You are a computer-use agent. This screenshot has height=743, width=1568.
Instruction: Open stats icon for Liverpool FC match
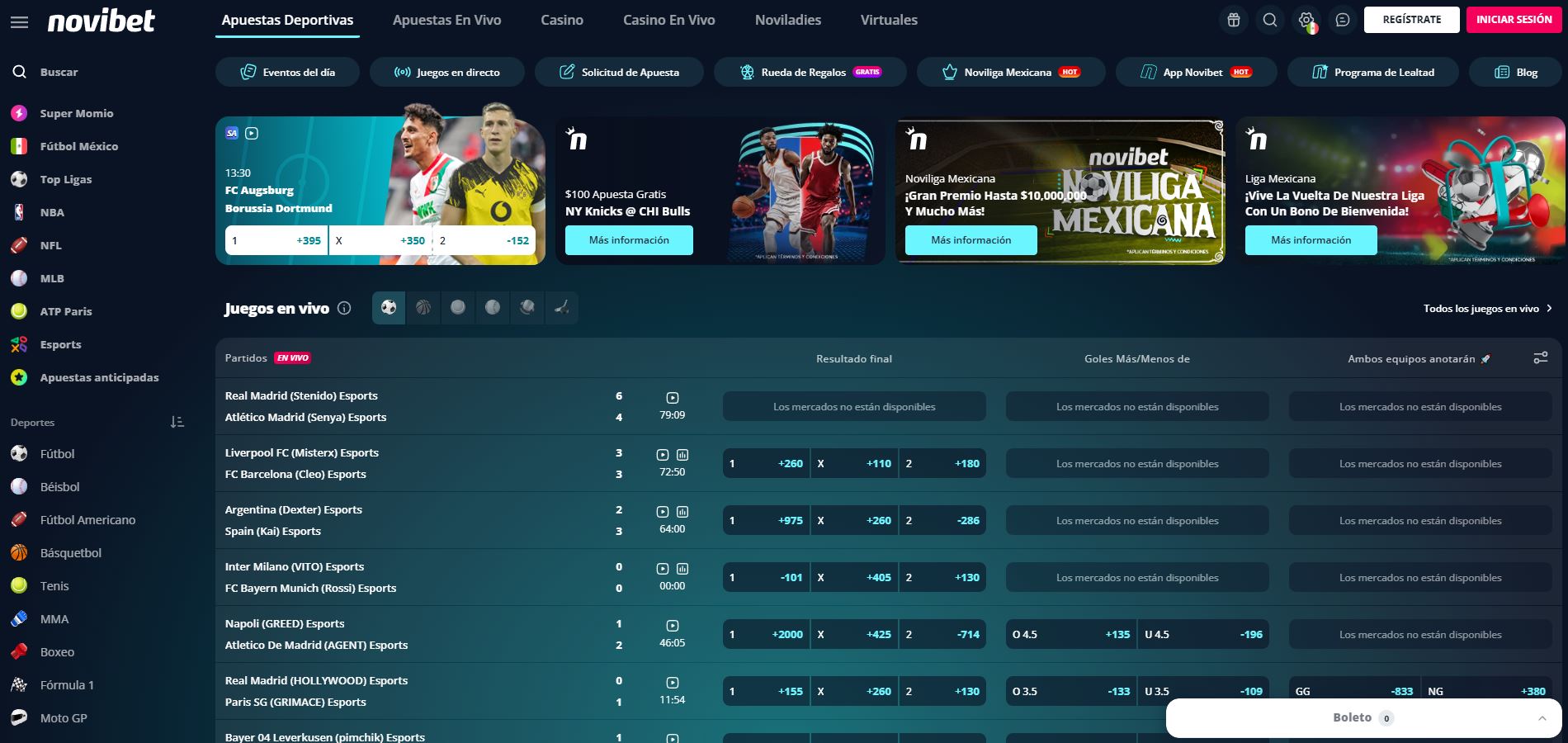(x=682, y=455)
